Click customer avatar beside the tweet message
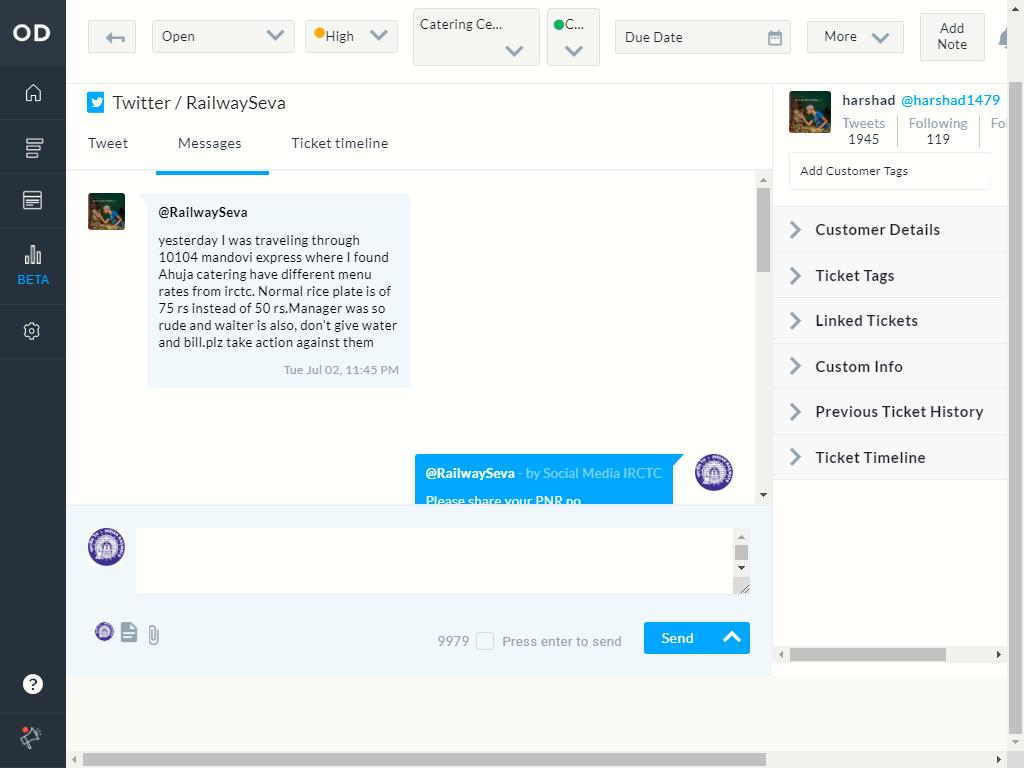 click(x=106, y=211)
